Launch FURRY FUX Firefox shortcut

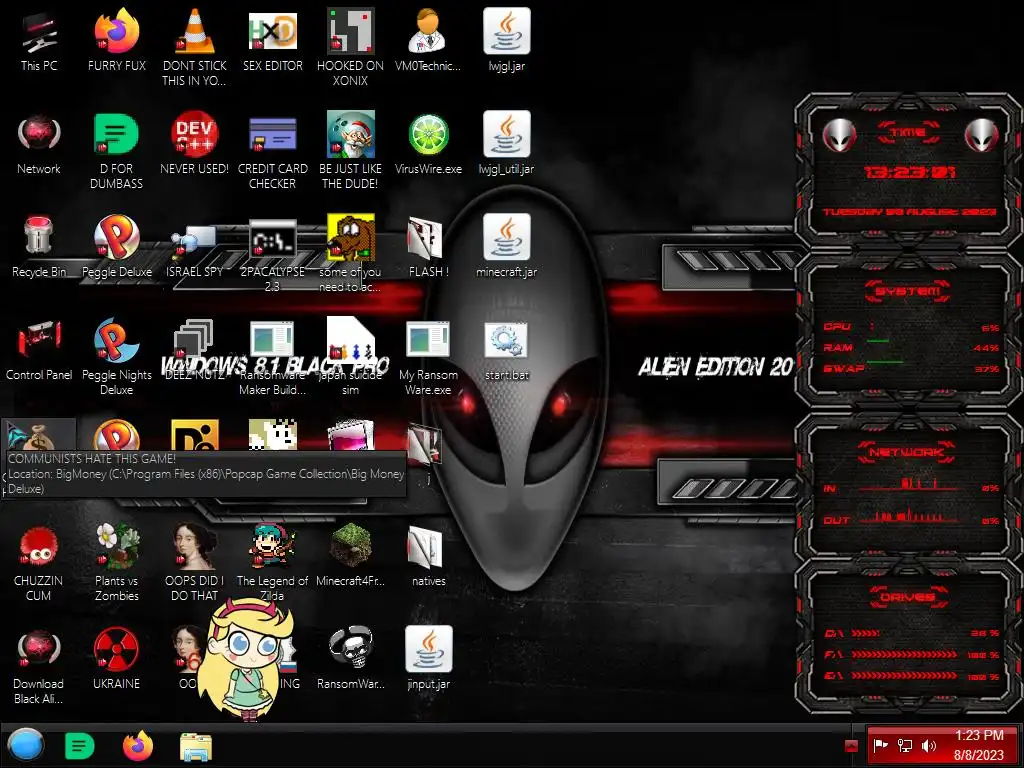pyautogui.click(x=116, y=31)
